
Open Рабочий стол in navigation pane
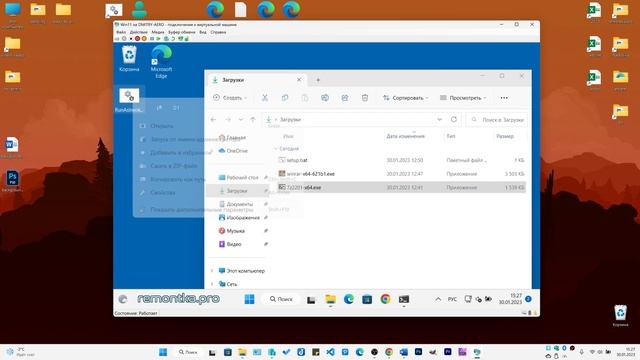(238, 178)
